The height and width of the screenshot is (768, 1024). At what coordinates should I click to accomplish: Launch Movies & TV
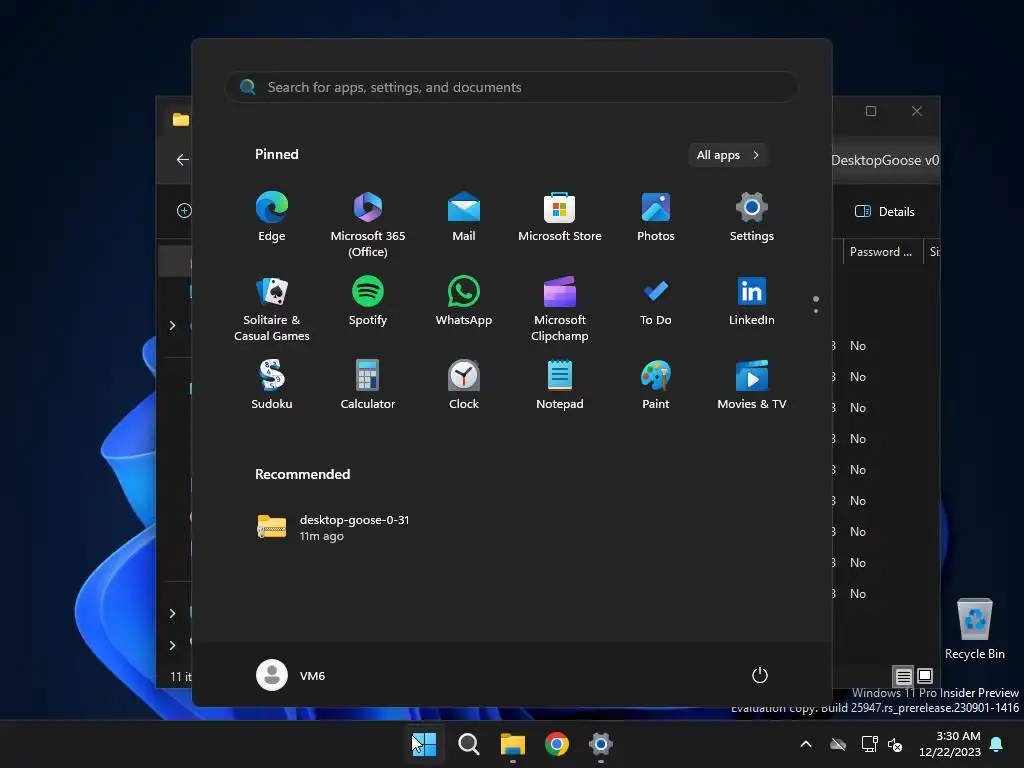tap(752, 385)
